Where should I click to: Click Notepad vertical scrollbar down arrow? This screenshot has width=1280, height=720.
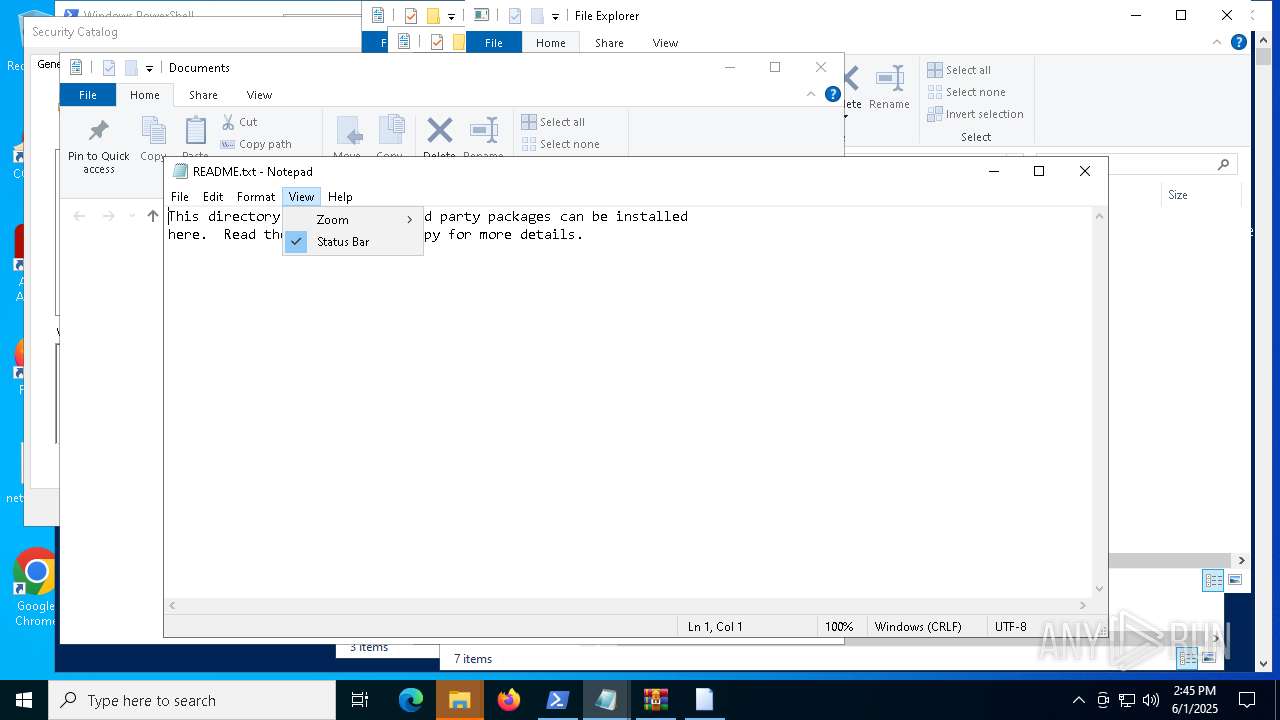click(x=1099, y=589)
